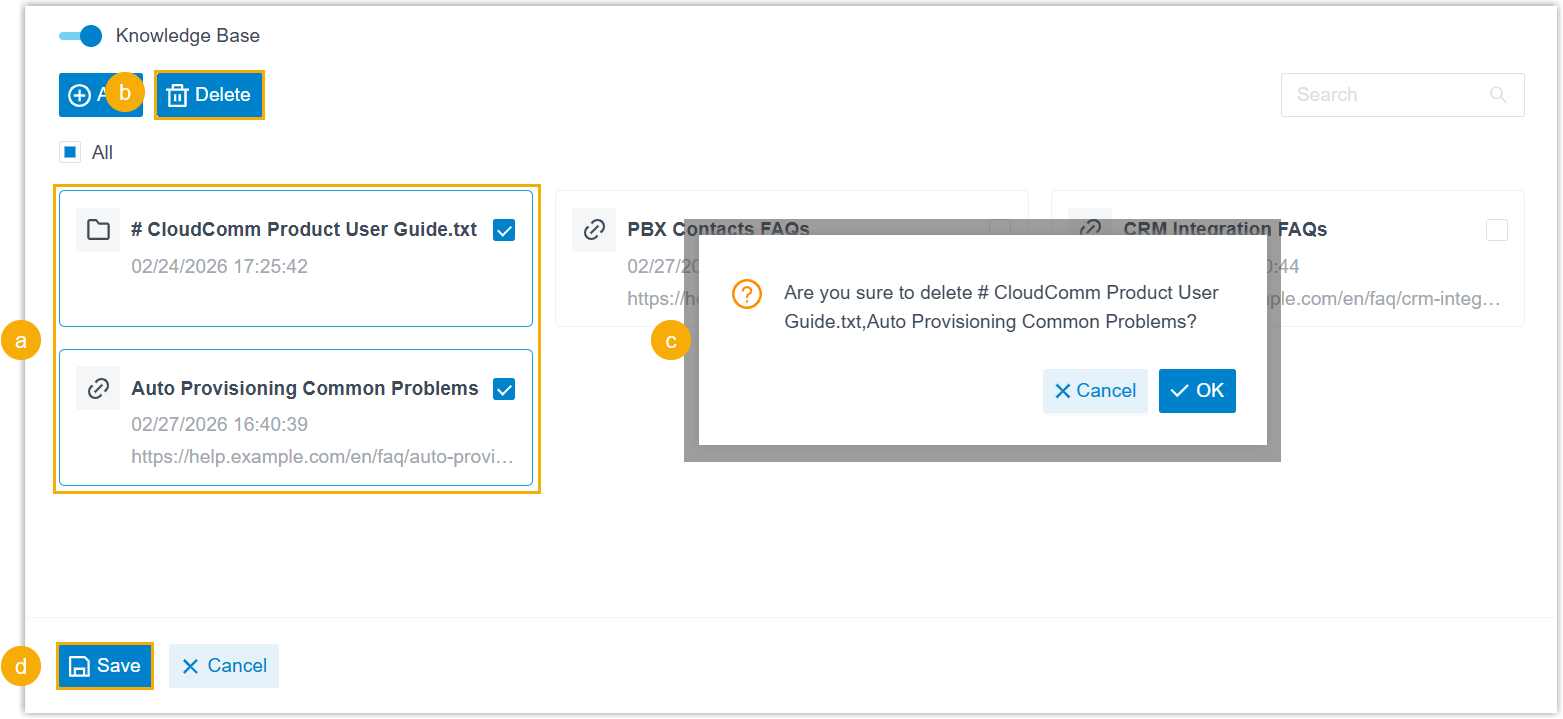The width and height of the screenshot is (1563, 719).
Task: Click the Save button at bottom
Action: click(x=105, y=666)
